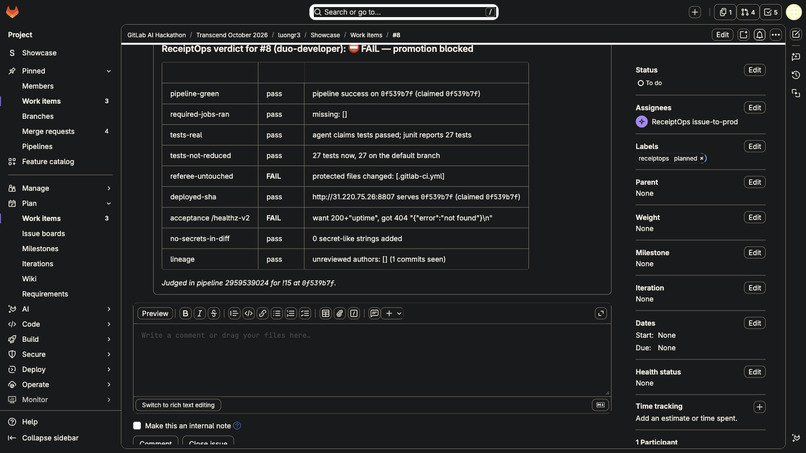Expand the Build sidebar section
806x453 pixels.
click(108, 339)
